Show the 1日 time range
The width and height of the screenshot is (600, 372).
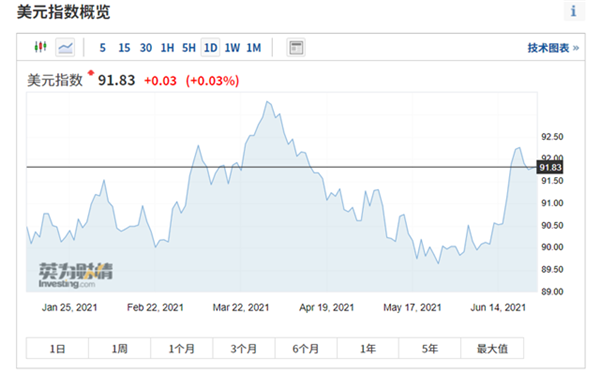tap(57, 348)
